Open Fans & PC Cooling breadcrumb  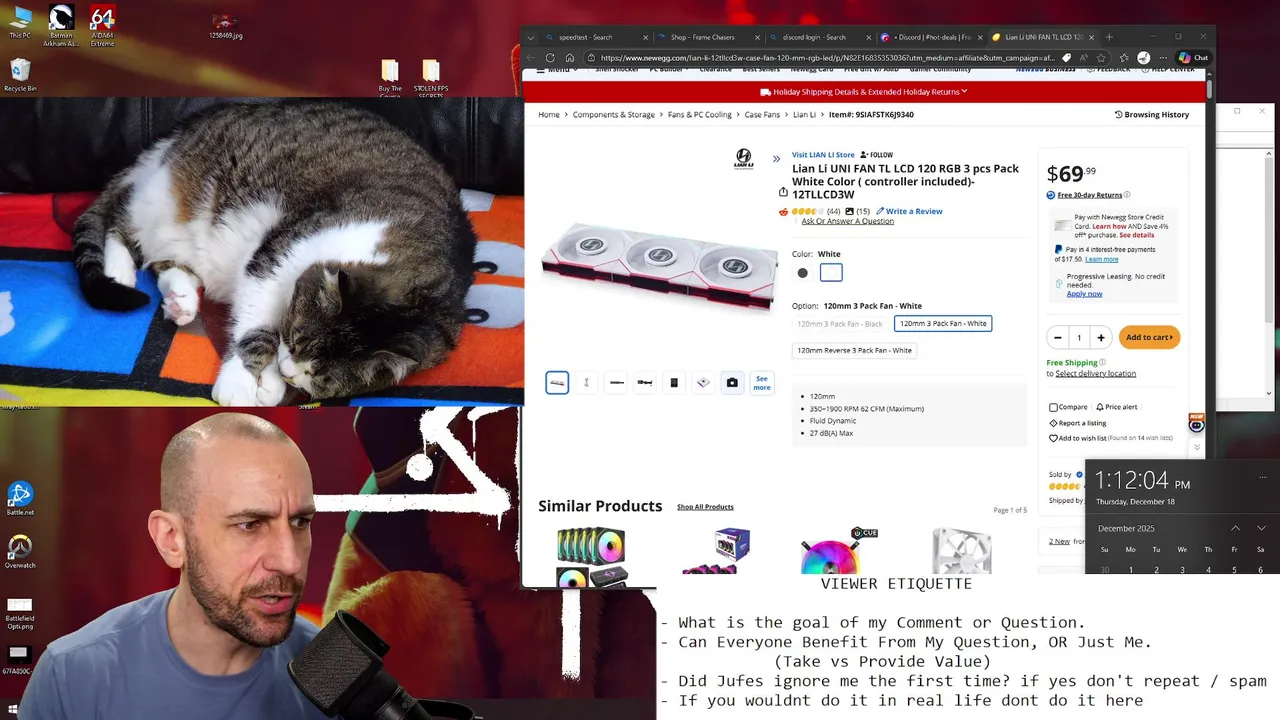[700, 115]
